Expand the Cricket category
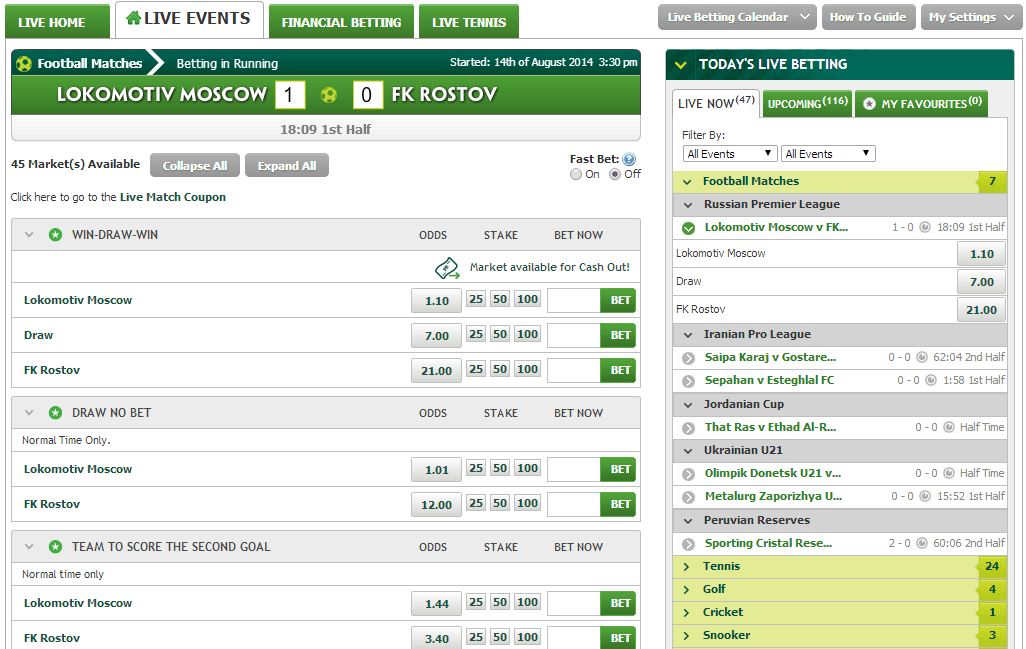 pyautogui.click(x=686, y=612)
